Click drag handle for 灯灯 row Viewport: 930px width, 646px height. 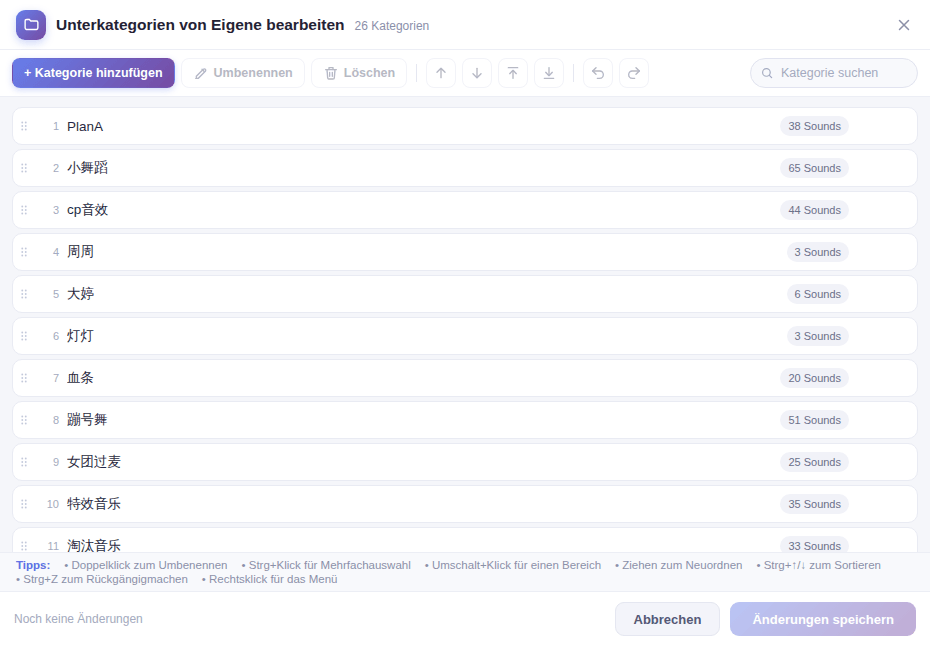[24, 336]
